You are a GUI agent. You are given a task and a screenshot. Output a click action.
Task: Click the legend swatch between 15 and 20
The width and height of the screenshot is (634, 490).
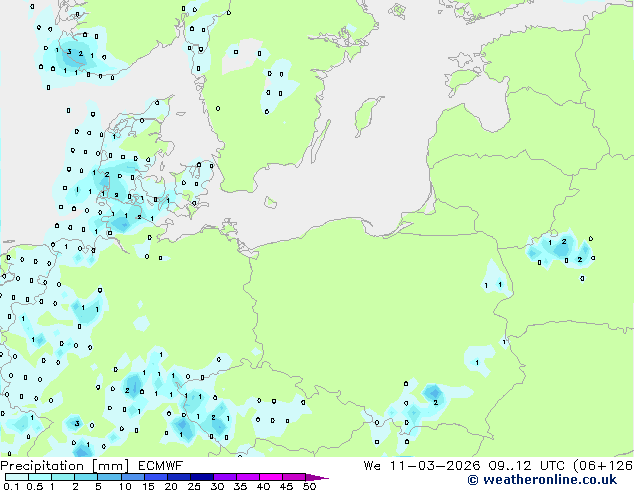pyautogui.click(x=156, y=477)
